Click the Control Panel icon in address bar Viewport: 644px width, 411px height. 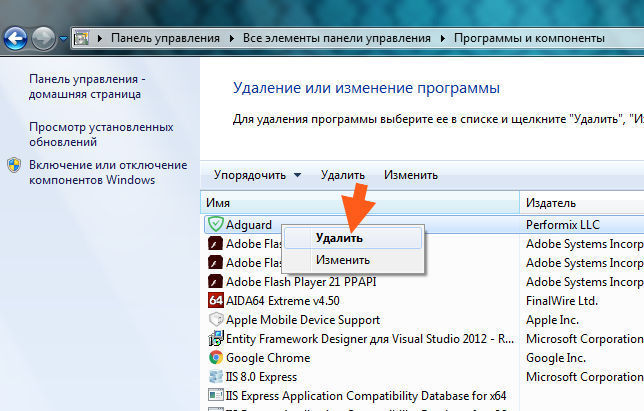[82, 38]
